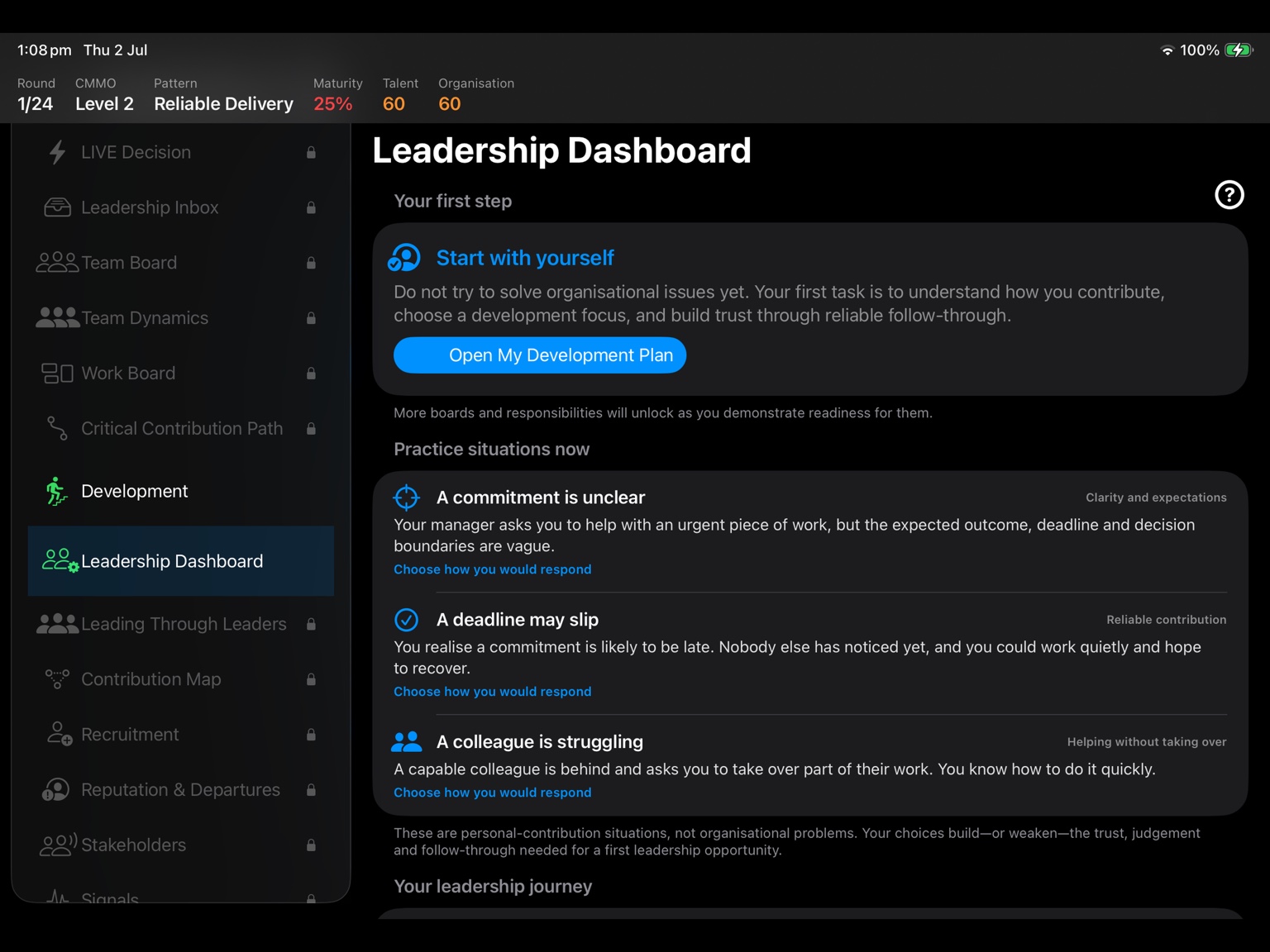Image resolution: width=1270 pixels, height=952 pixels.
Task: Click the A commitment is unclear title
Action: (x=541, y=497)
